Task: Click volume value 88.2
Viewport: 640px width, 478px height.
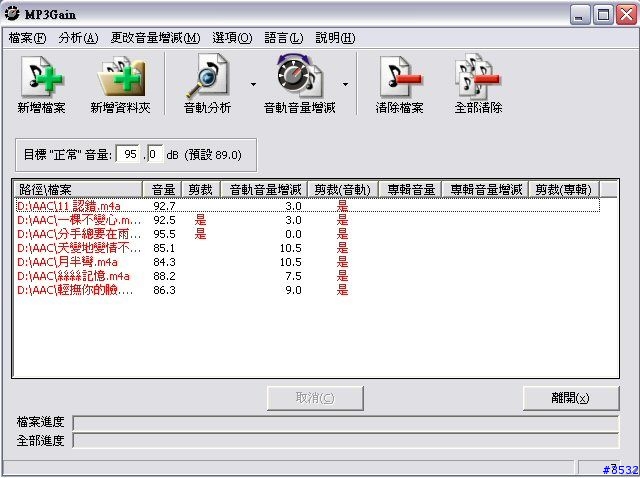Action: (x=164, y=276)
